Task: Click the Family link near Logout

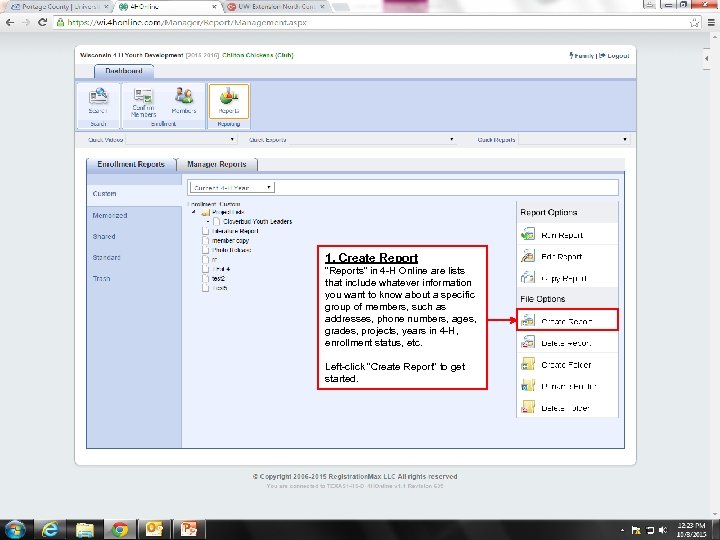Action: [582, 56]
